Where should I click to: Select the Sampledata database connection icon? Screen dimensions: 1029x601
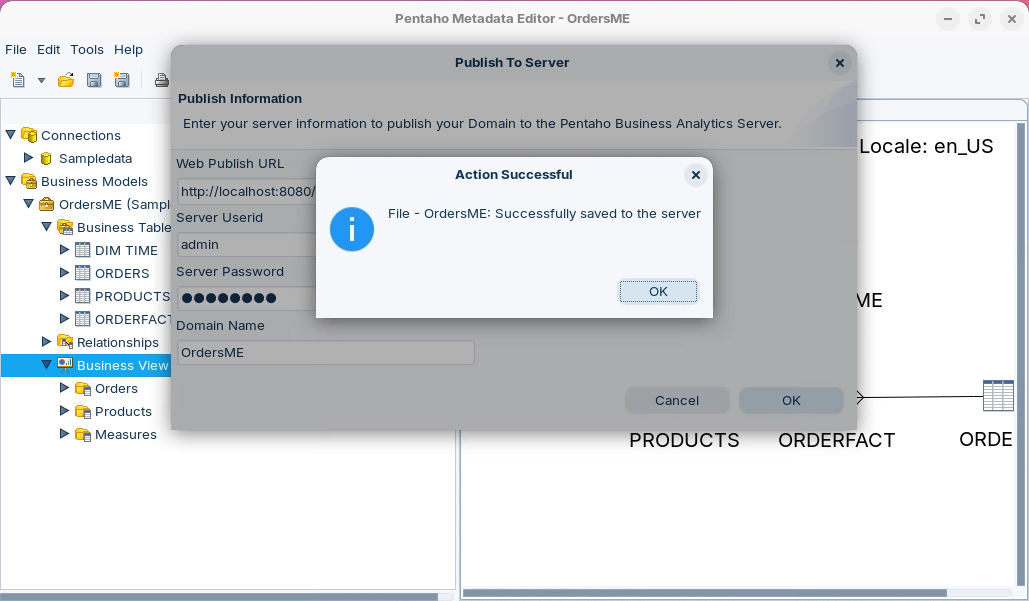46,158
